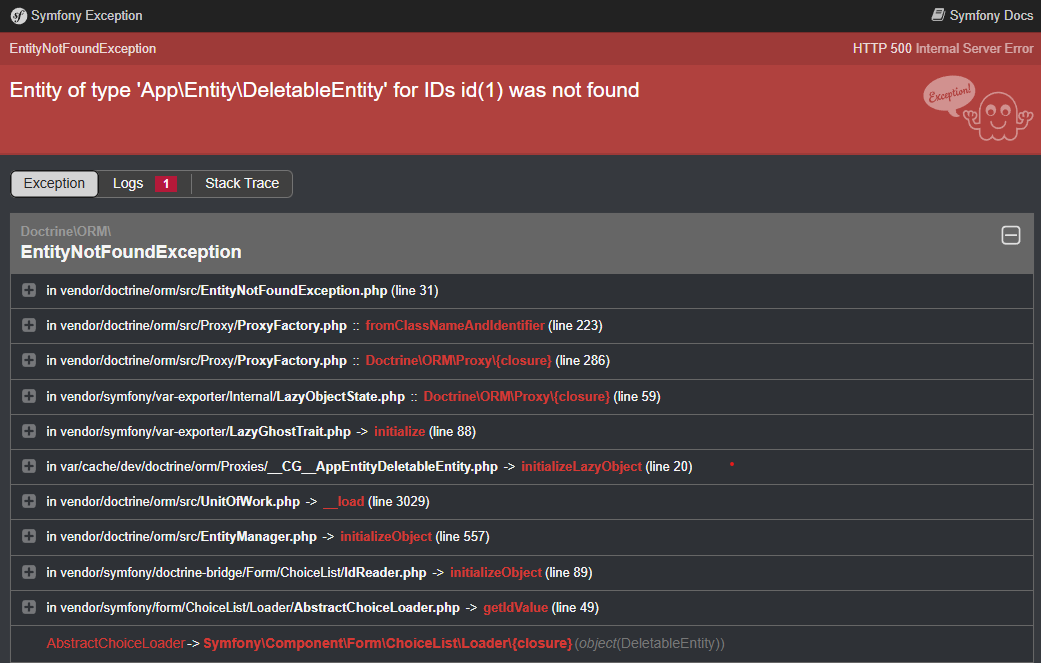Expand the IdReader.php trace frame
Image resolution: width=1041 pixels, height=663 pixels.
29,573
